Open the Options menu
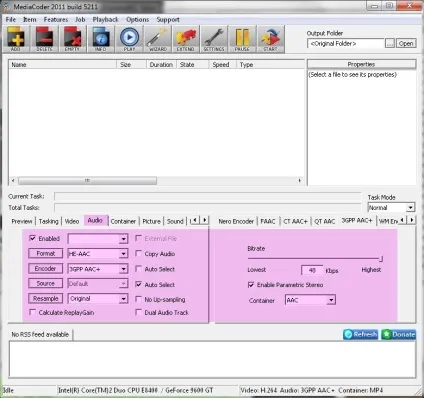Viewport: 424px width, 398px height. [x=137, y=20]
